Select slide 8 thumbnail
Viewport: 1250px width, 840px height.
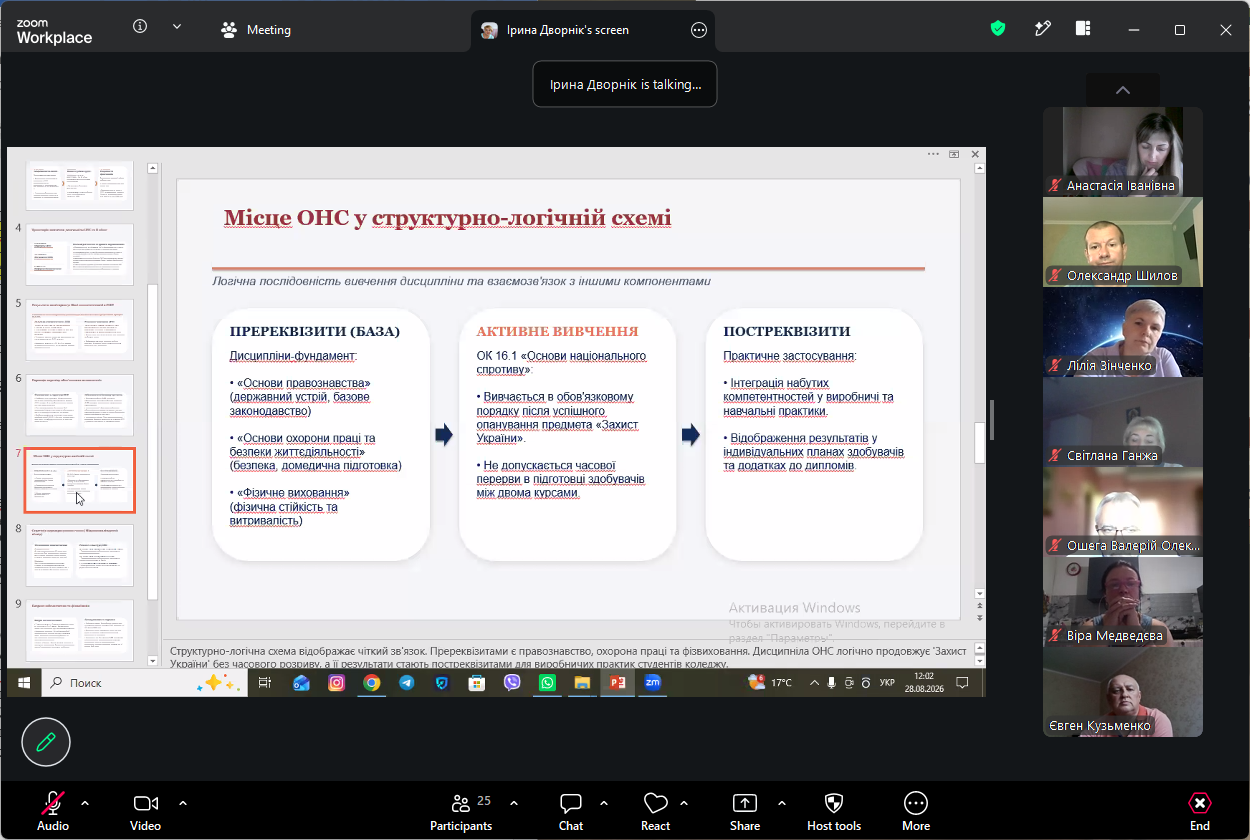[79, 555]
